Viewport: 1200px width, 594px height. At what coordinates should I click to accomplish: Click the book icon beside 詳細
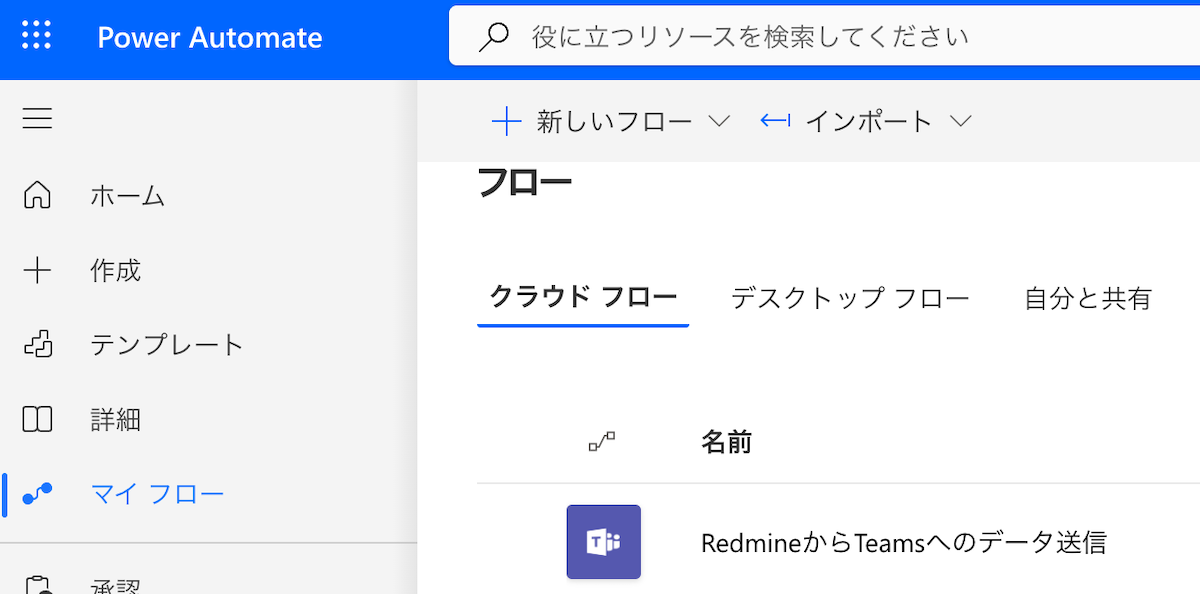tap(37, 419)
